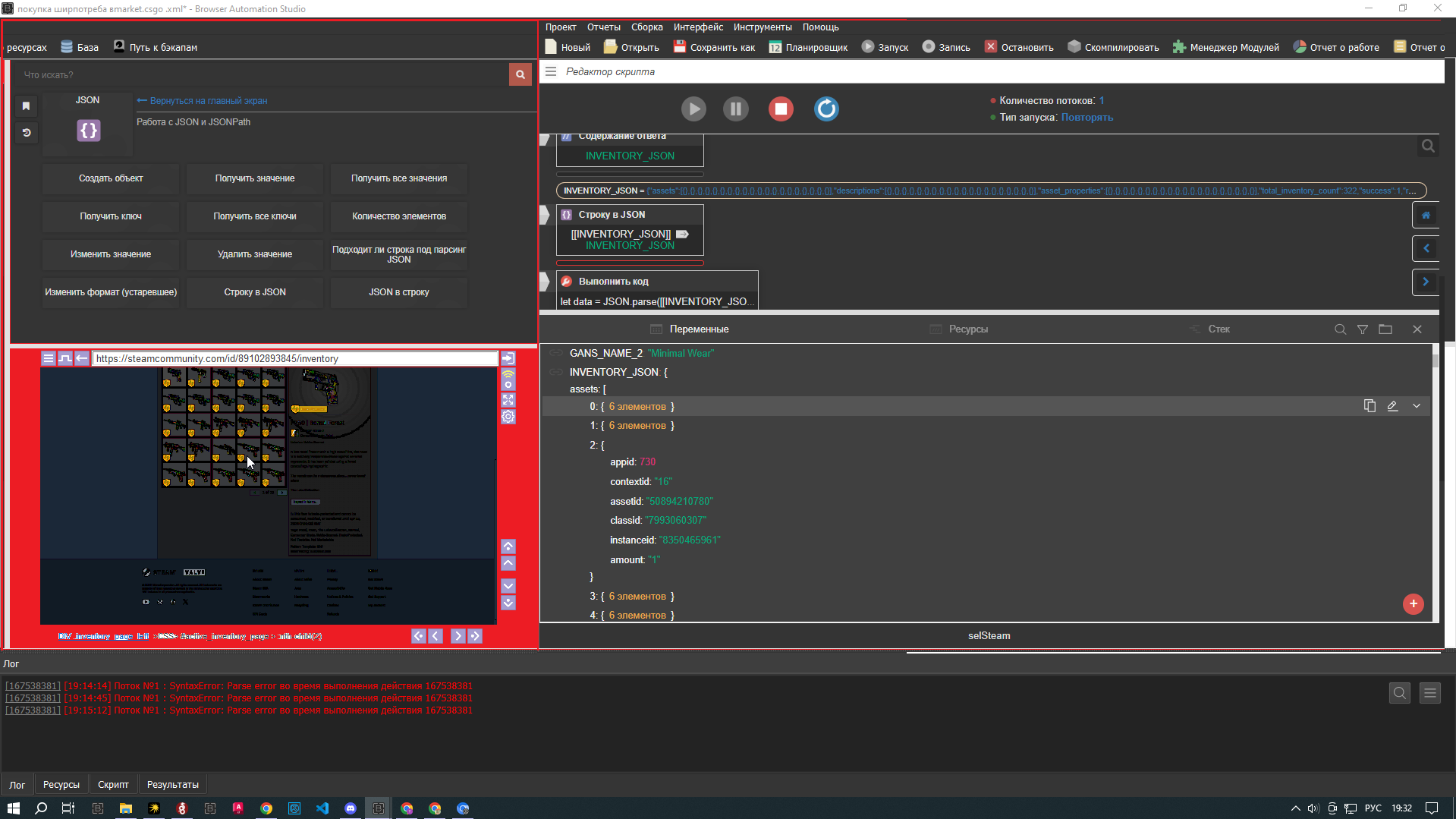The image size is (1456, 819).
Task: Open the history icon in left sidebar
Action: point(26,133)
